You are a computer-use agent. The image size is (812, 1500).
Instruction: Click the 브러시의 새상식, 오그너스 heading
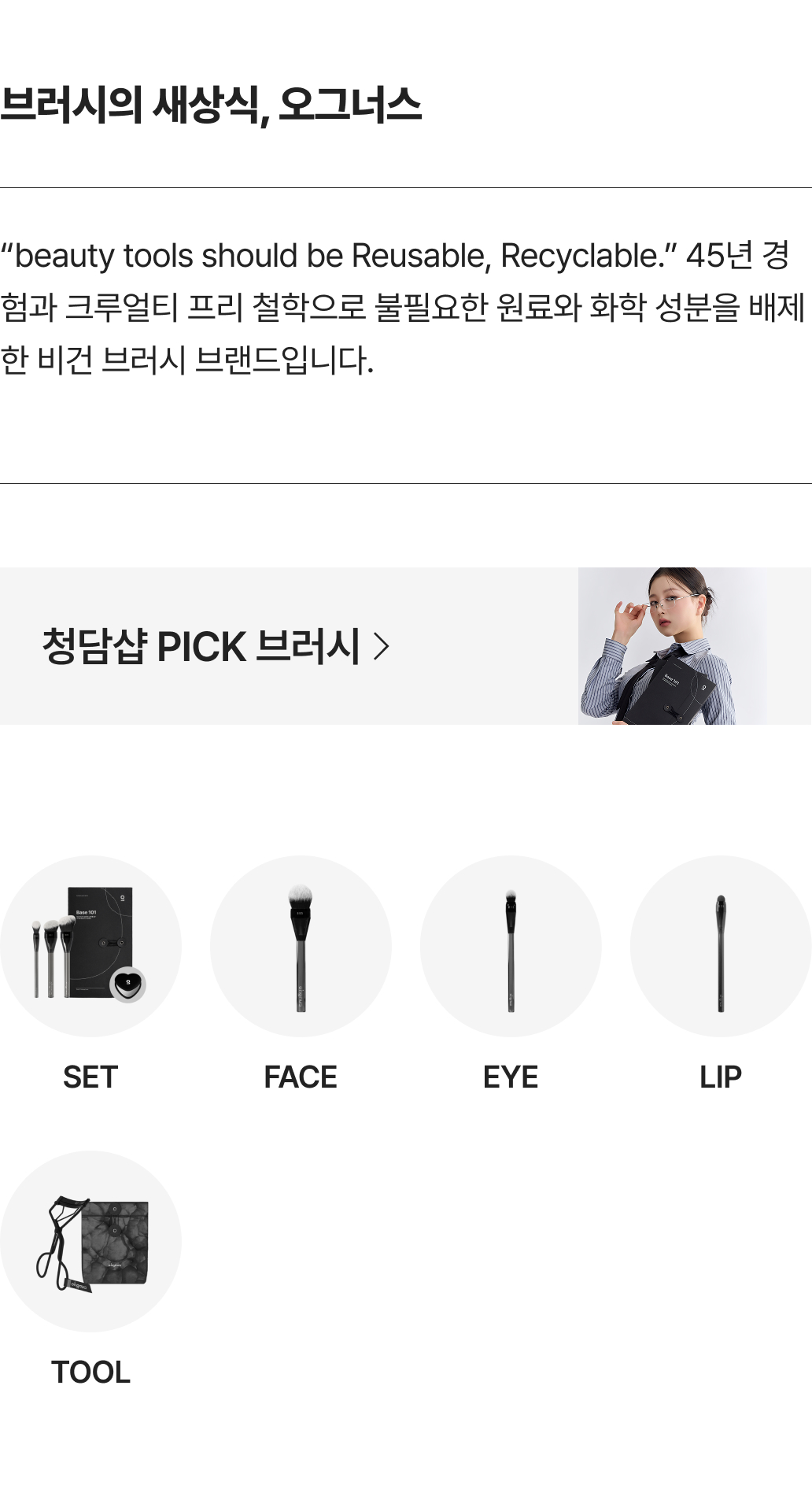pyautogui.click(x=211, y=105)
